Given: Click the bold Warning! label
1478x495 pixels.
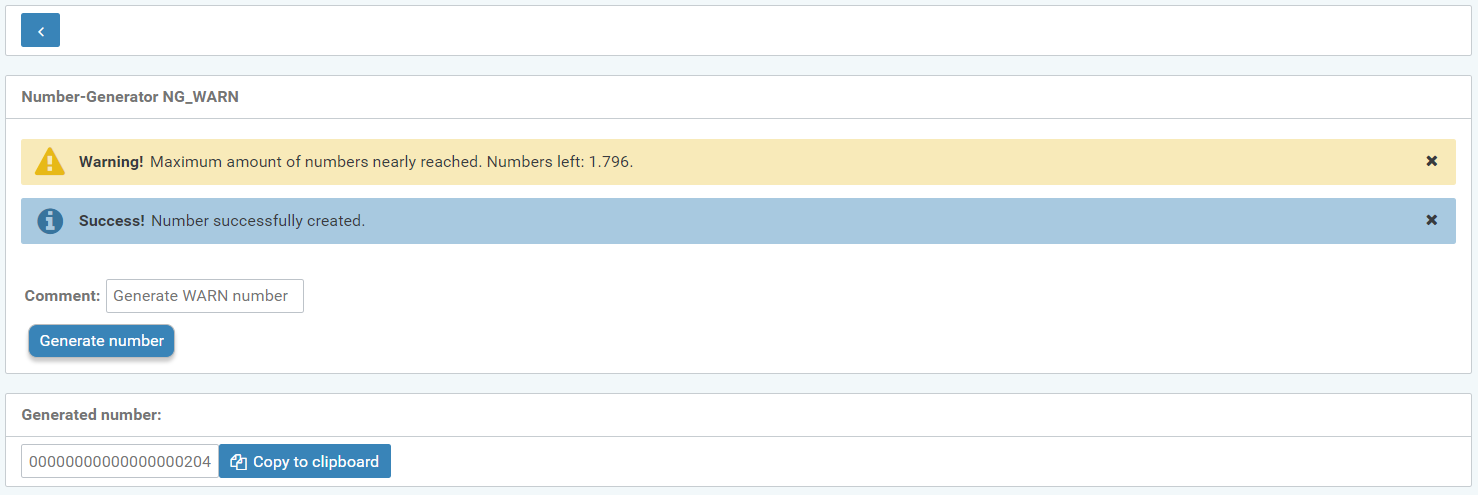Looking at the screenshot, I should coord(111,161).
